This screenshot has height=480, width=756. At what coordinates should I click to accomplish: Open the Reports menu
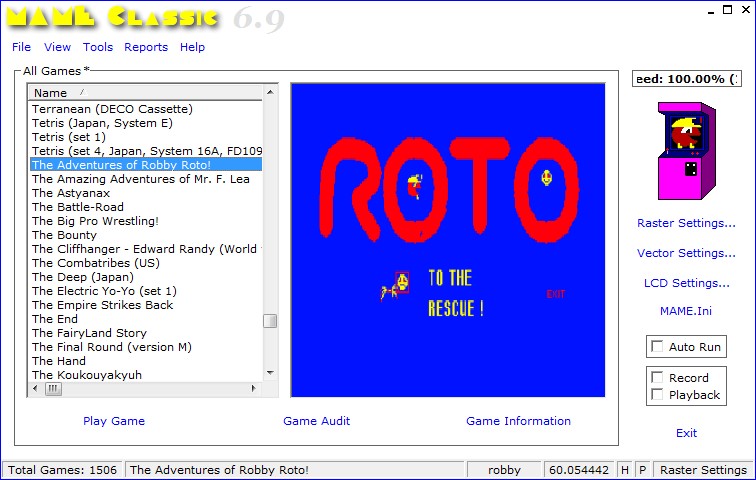[146, 47]
